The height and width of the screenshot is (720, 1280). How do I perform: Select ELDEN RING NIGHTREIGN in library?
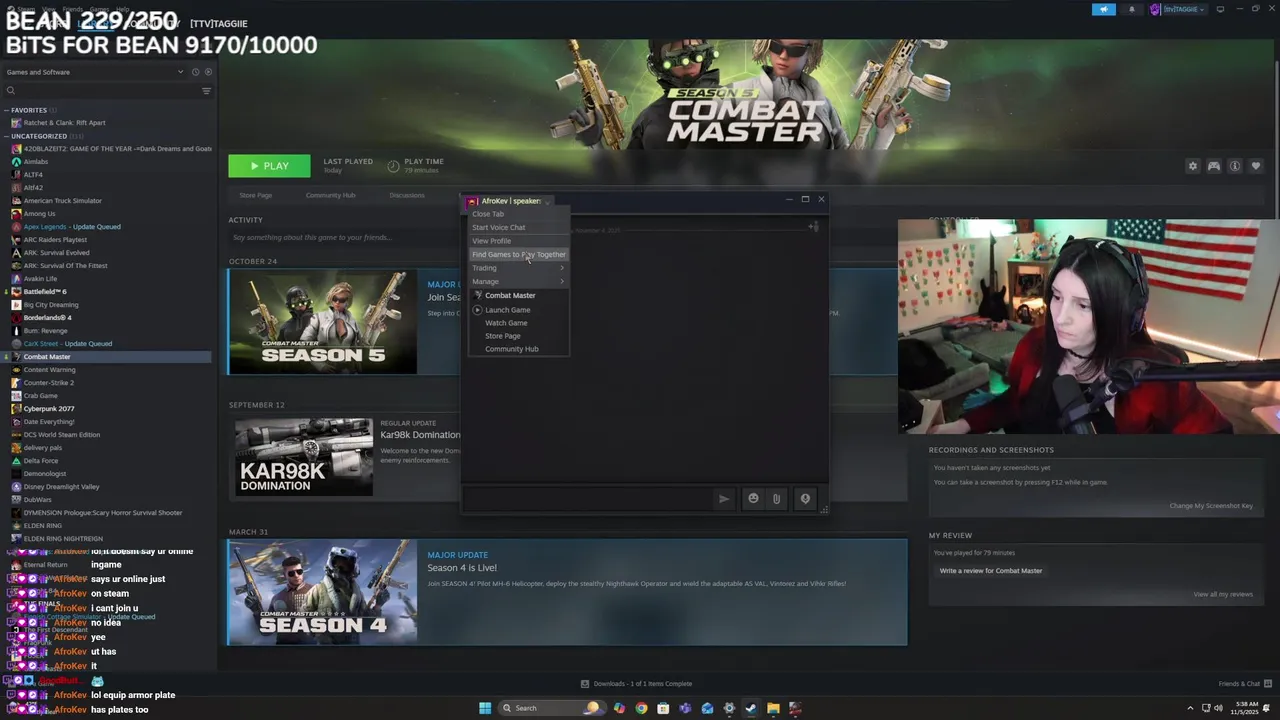click(63, 539)
